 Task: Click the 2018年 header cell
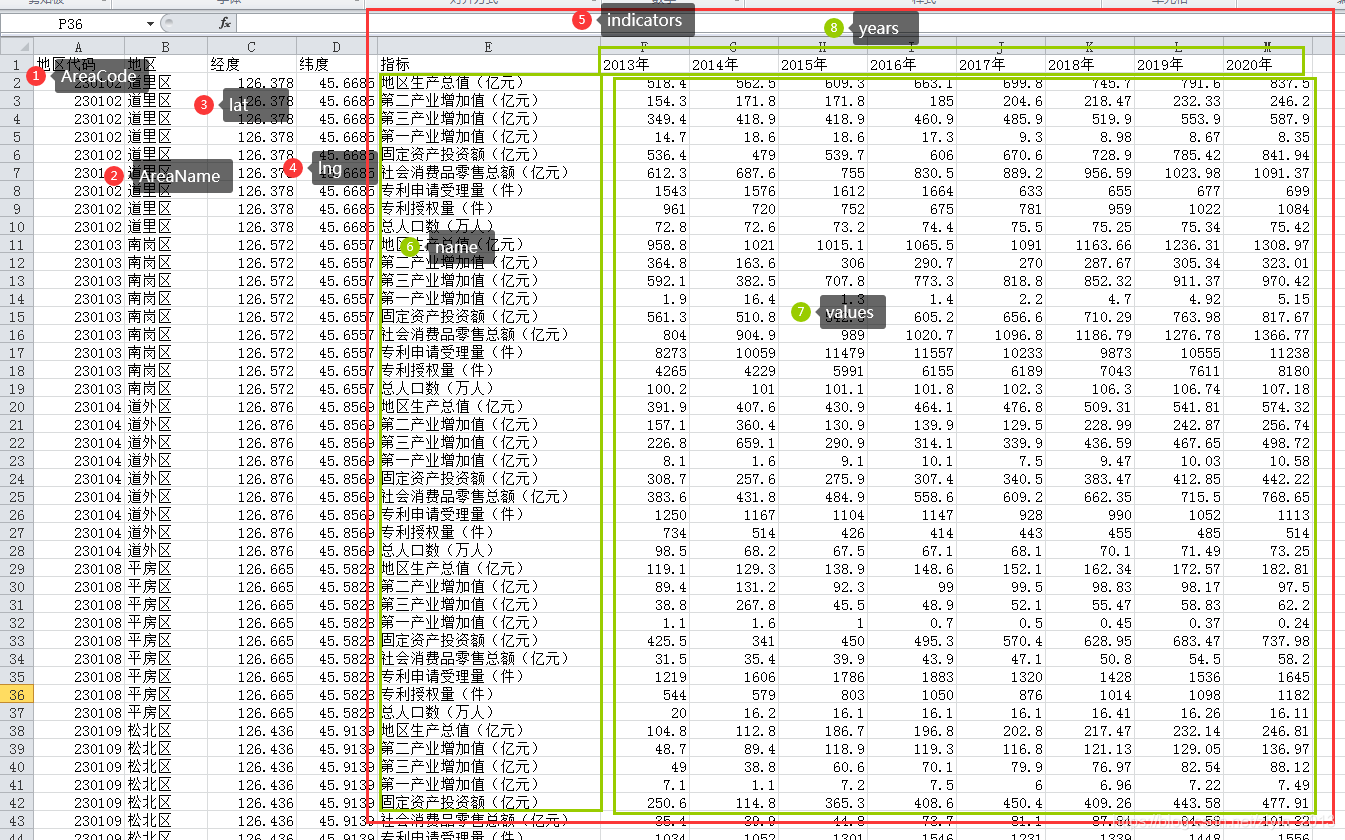point(1089,64)
